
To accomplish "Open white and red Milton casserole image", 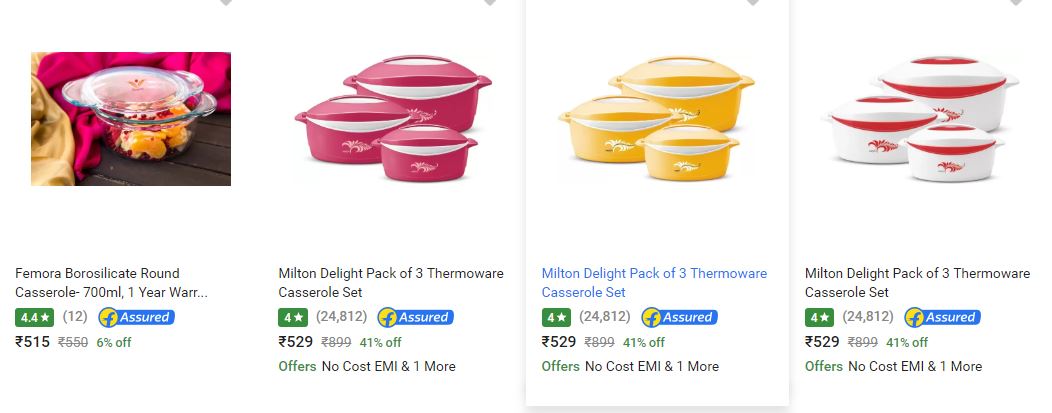I will click(920, 119).
